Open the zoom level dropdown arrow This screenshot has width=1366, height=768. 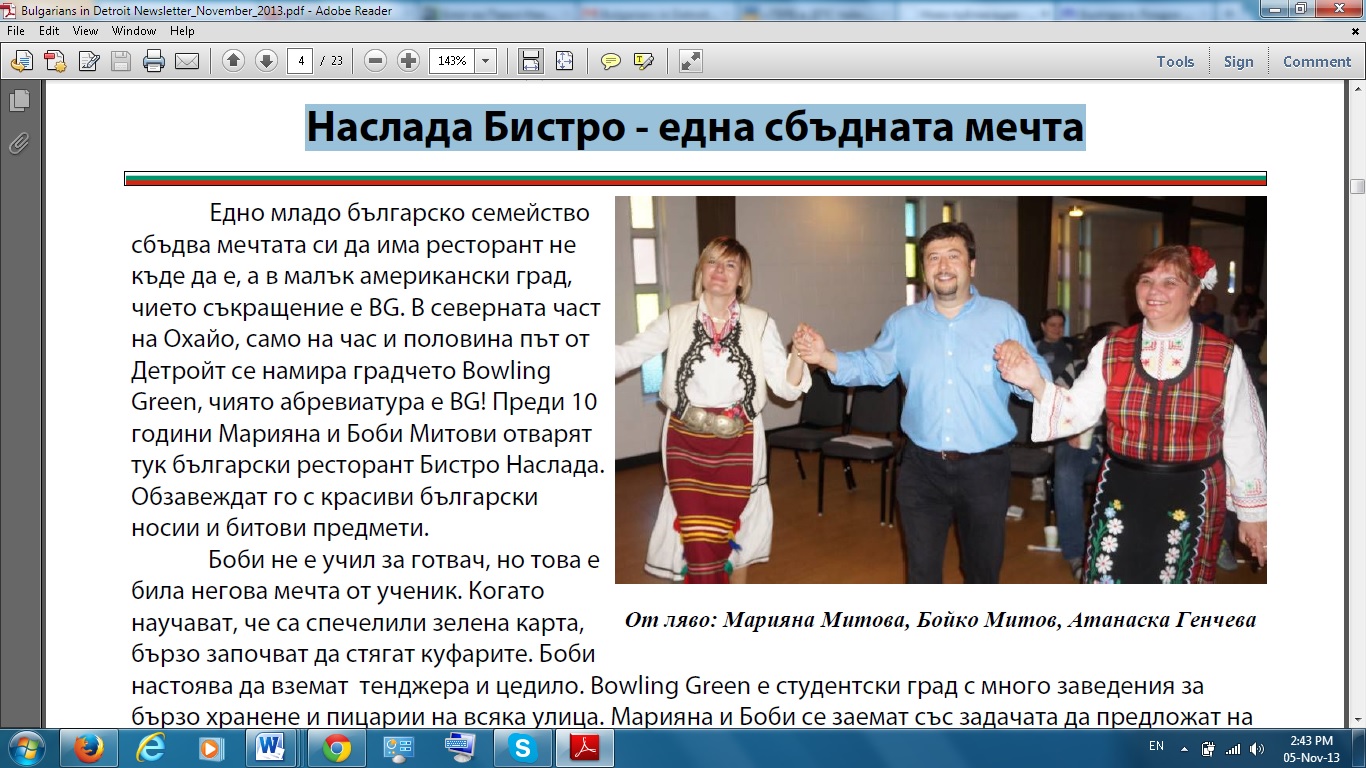click(486, 61)
